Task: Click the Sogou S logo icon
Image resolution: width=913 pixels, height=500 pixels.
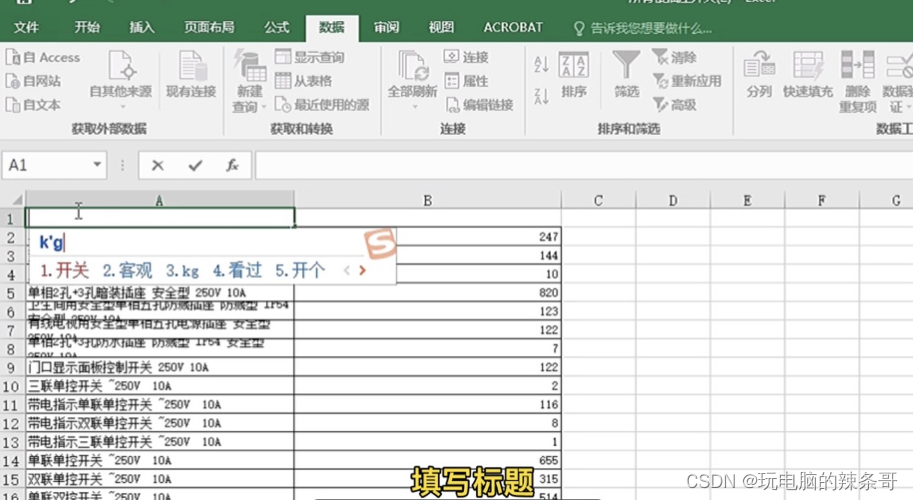Action: click(x=380, y=243)
